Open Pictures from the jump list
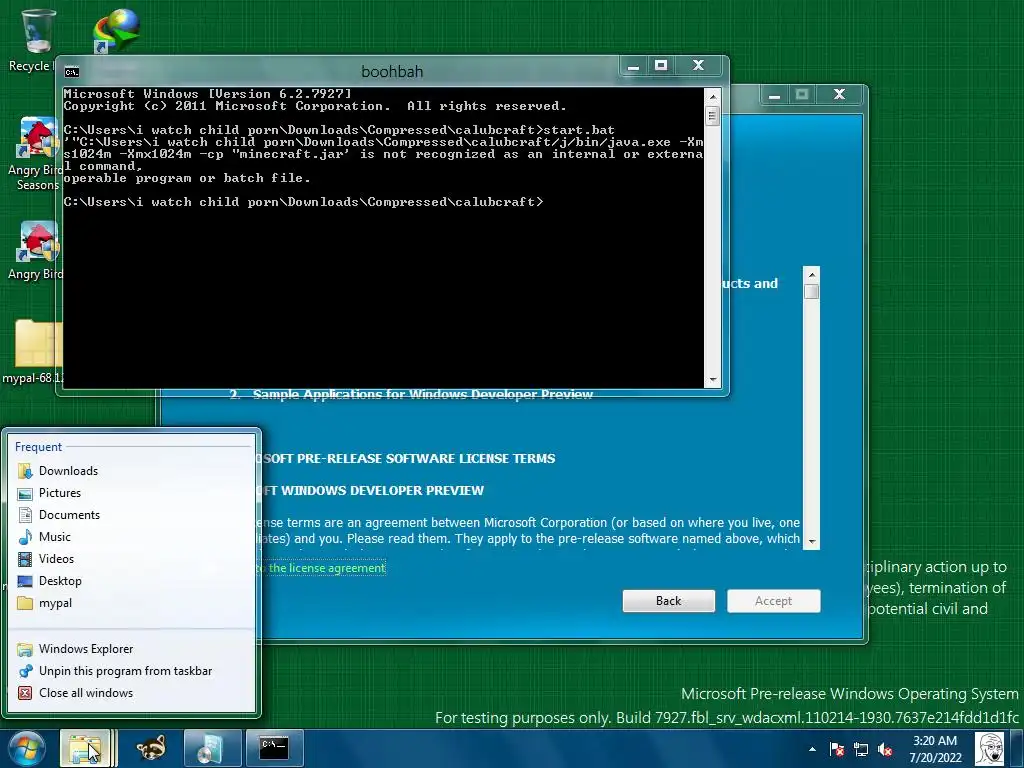Image resolution: width=1024 pixels, height=768 pixels. point(131,493)
